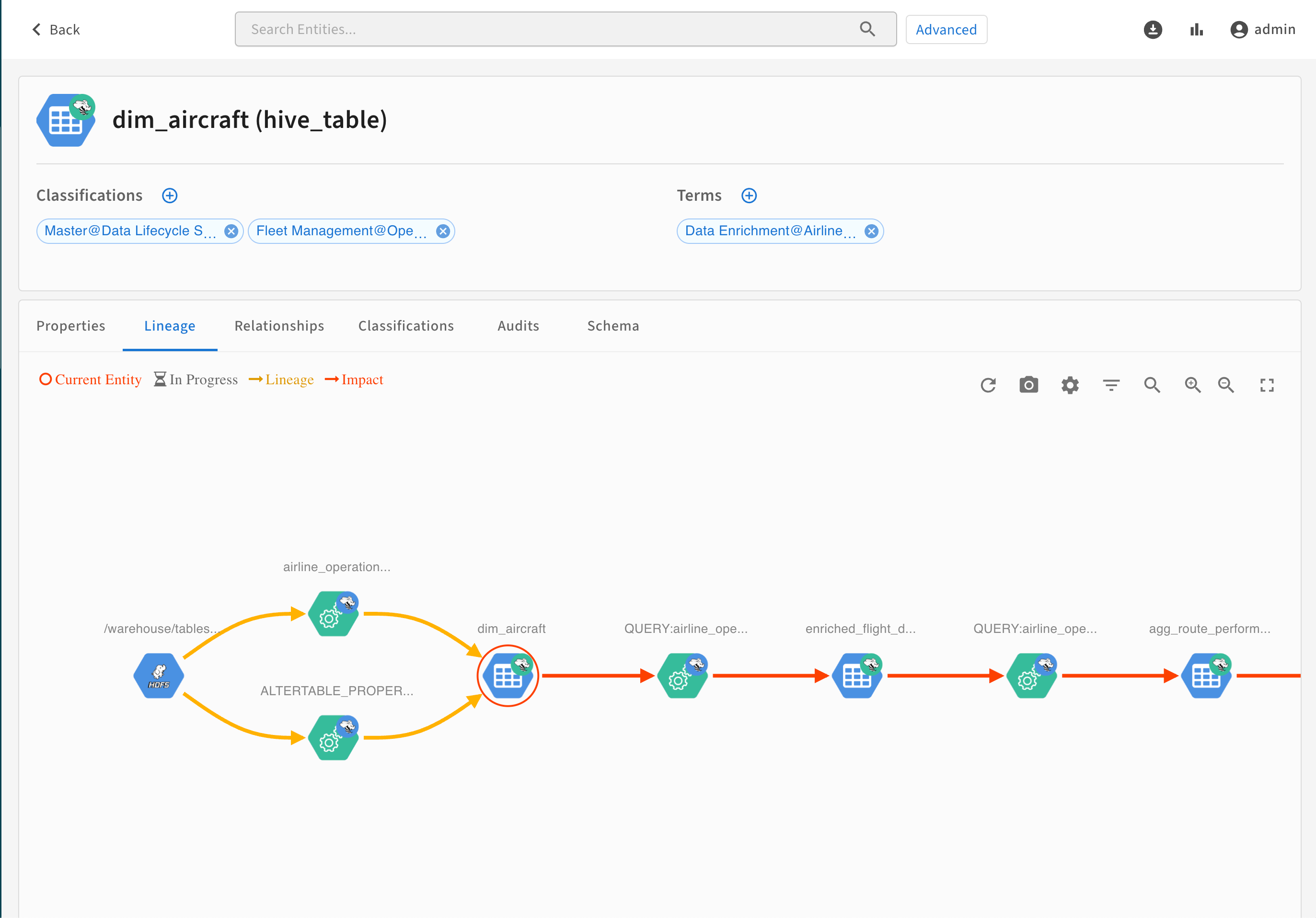Image resolution: width=1316 pixels, height=918 pixels.
Task: Click the Search Entities input field
Action: tap(550, 30)
